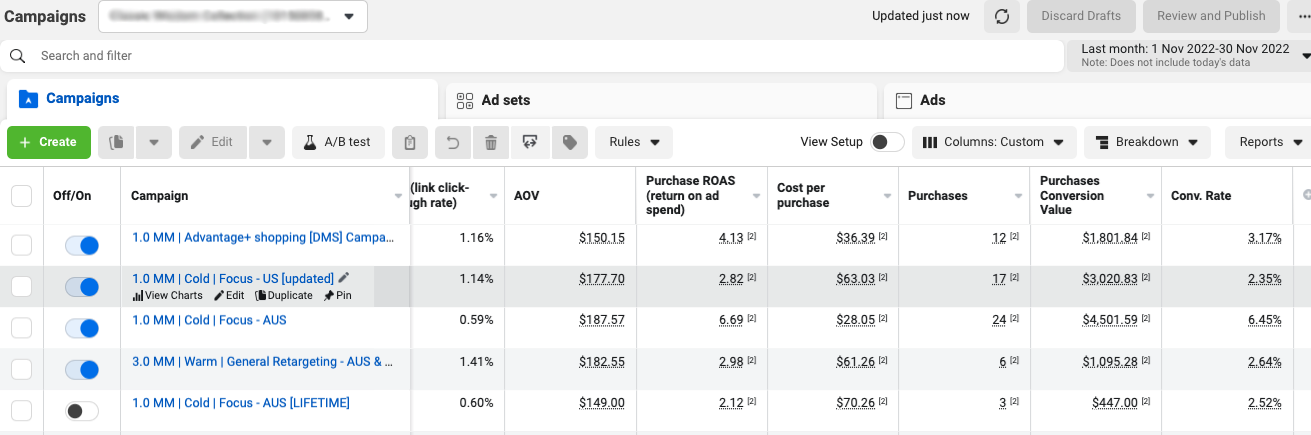Turn off the Advantage+ shopping campaign switch
Screen dimensions: 1311x435
tap(81, 245)
